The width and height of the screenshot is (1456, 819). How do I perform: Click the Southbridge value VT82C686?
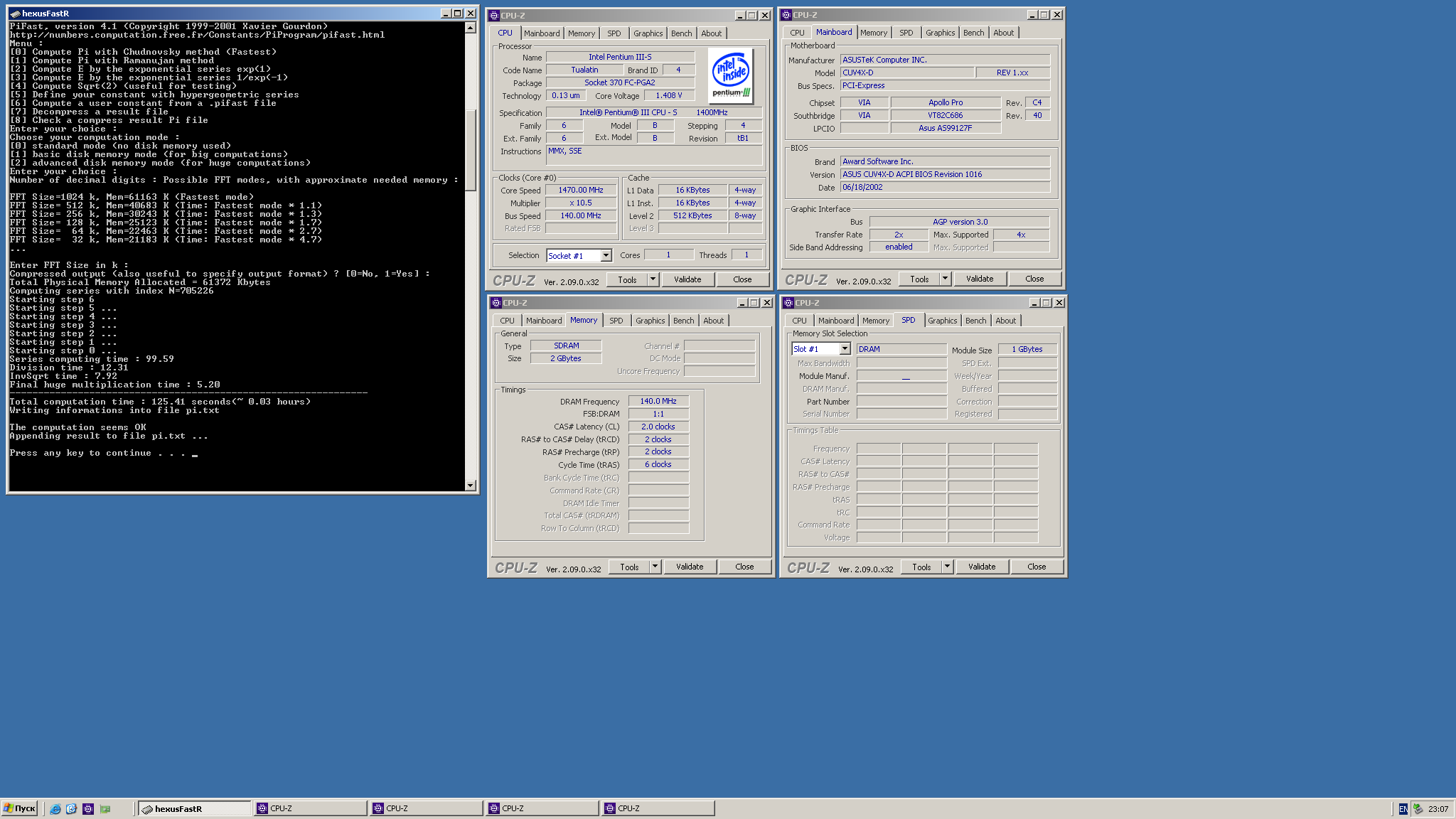pyautogui.click(x=945, y=115)
